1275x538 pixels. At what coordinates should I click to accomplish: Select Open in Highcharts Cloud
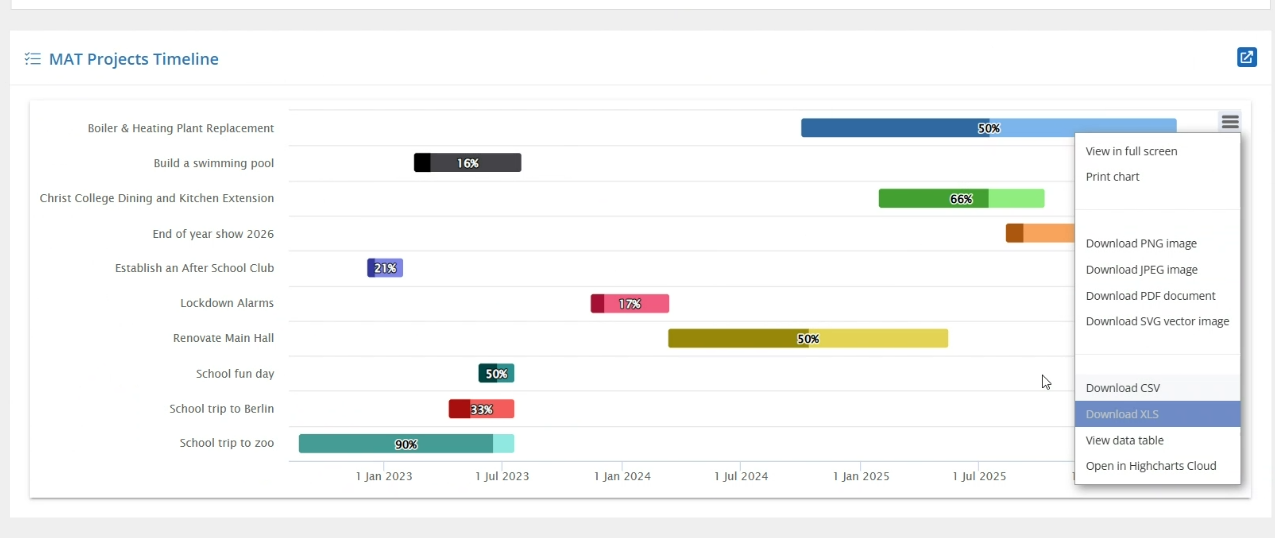click(x=1150, y=466)
